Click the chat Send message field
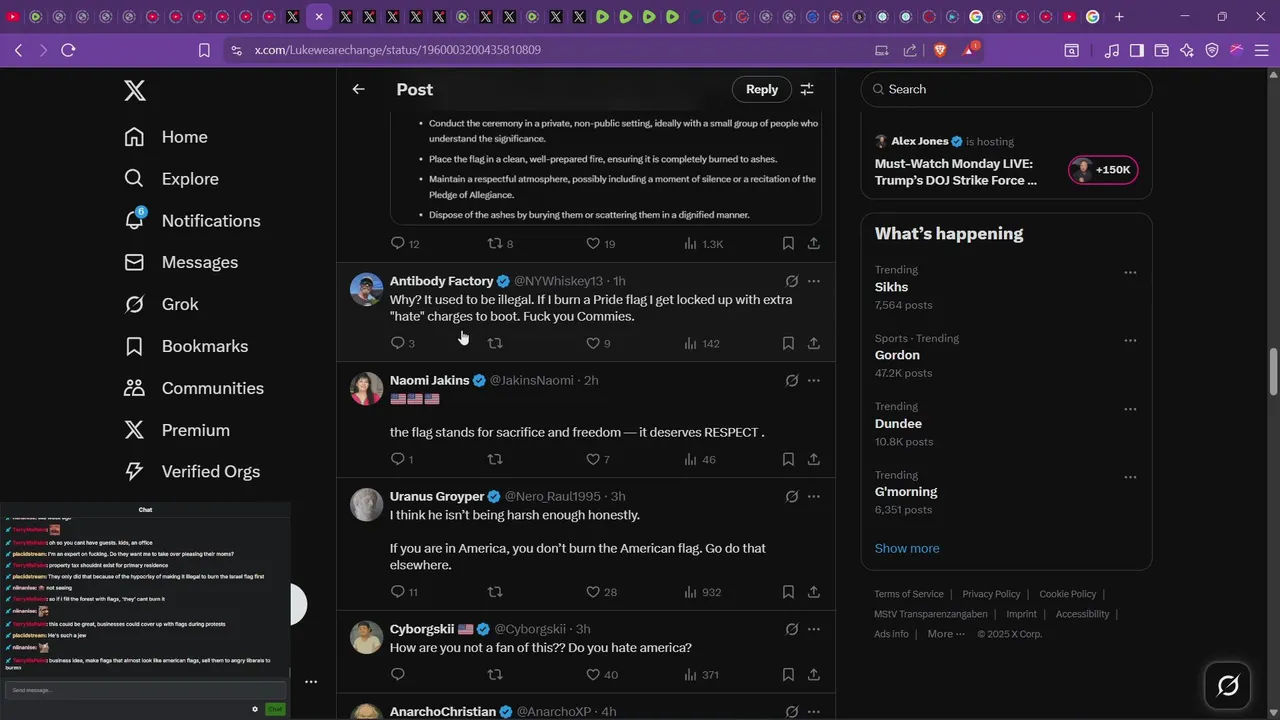Viewport: 1280px width, 720px height. point(145,690)
